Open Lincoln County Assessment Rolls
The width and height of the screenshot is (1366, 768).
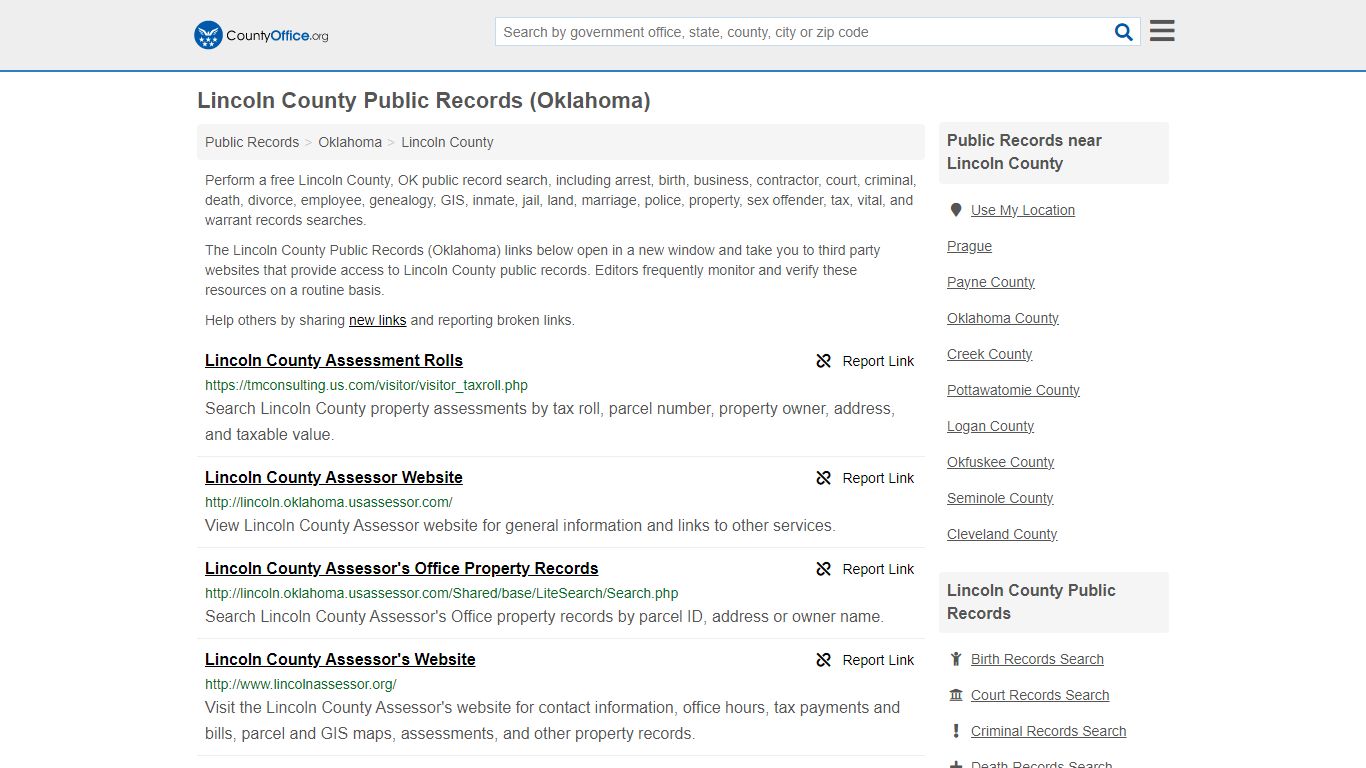coord(334,360)
